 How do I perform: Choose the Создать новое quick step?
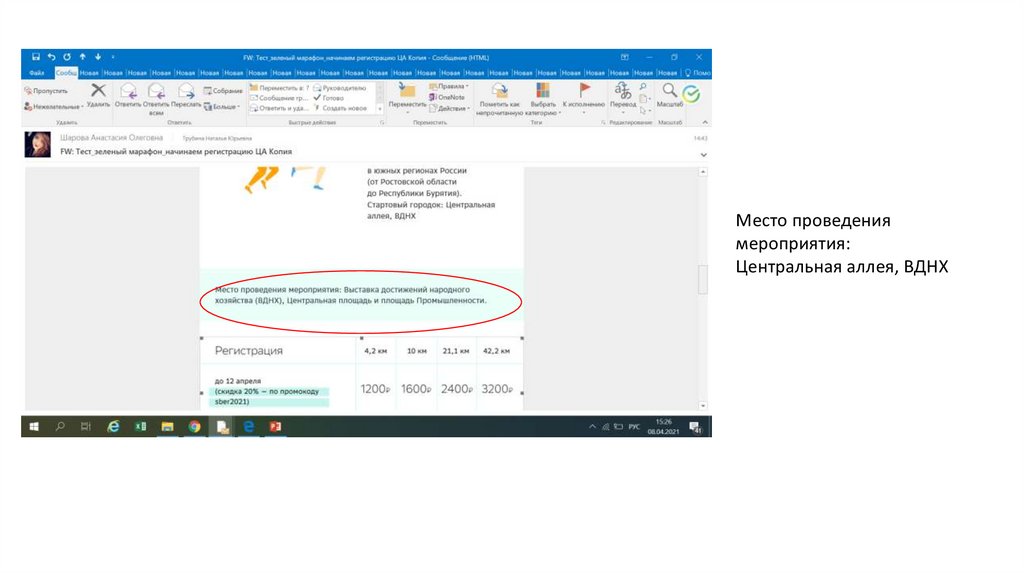pyautogui.click(x=340, y=108)
